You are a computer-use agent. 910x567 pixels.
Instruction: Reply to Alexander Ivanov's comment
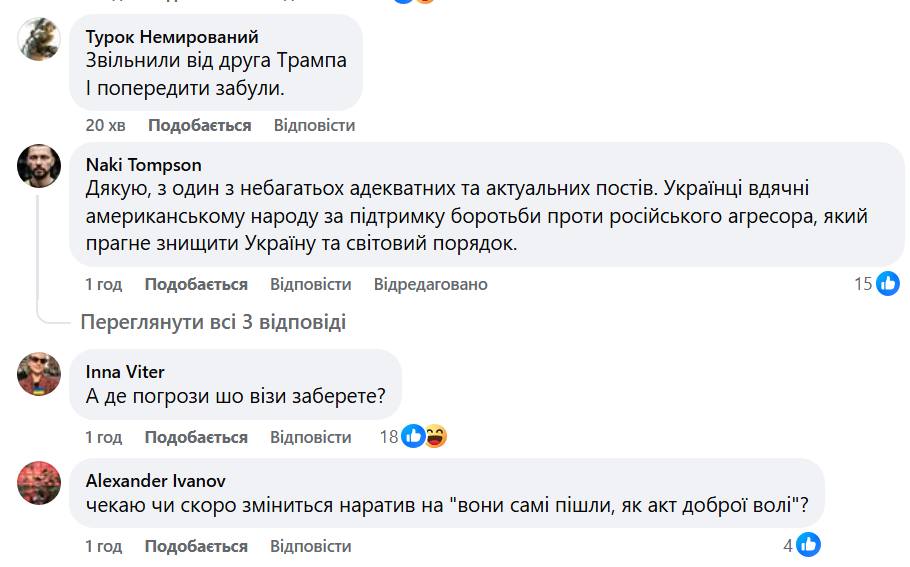310,546
